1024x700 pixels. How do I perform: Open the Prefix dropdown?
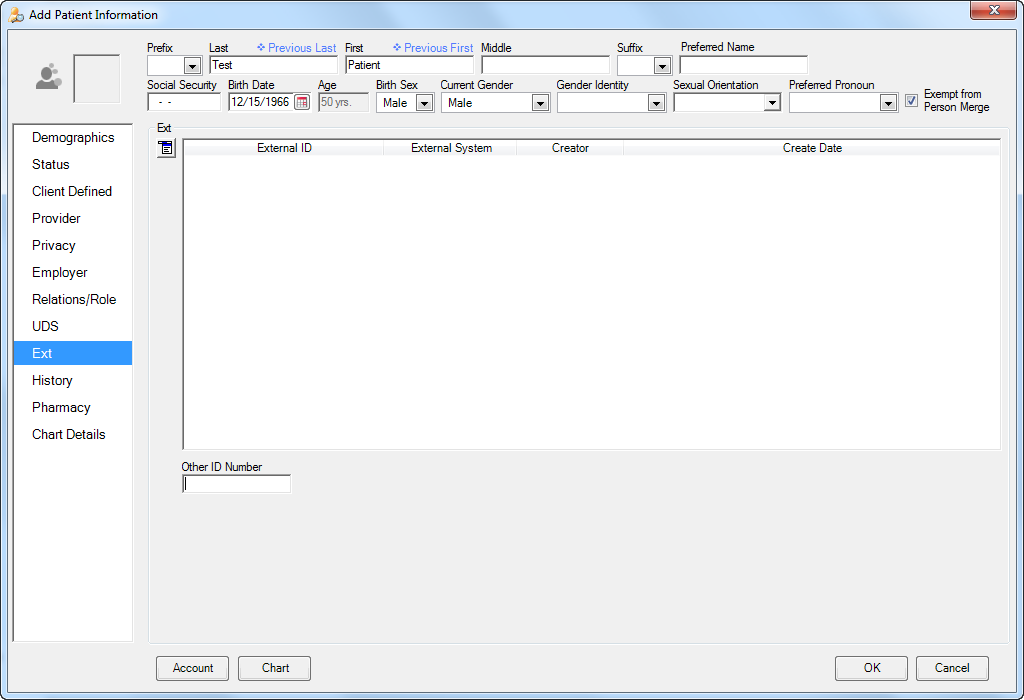tap(192, 66)
